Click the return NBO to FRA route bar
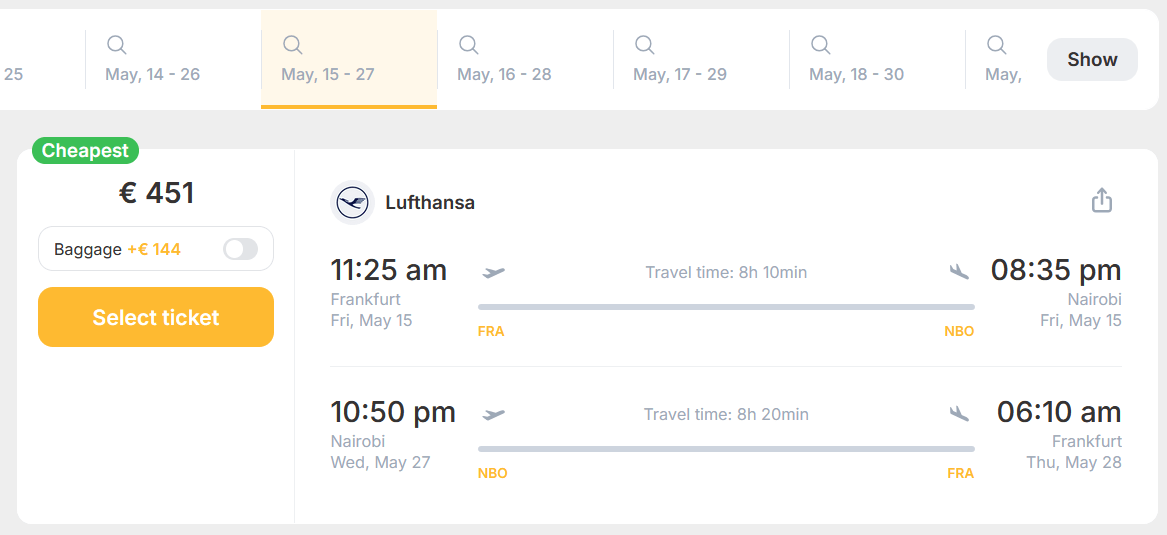Screen dimensions: 1167x535 pos(726,449)
